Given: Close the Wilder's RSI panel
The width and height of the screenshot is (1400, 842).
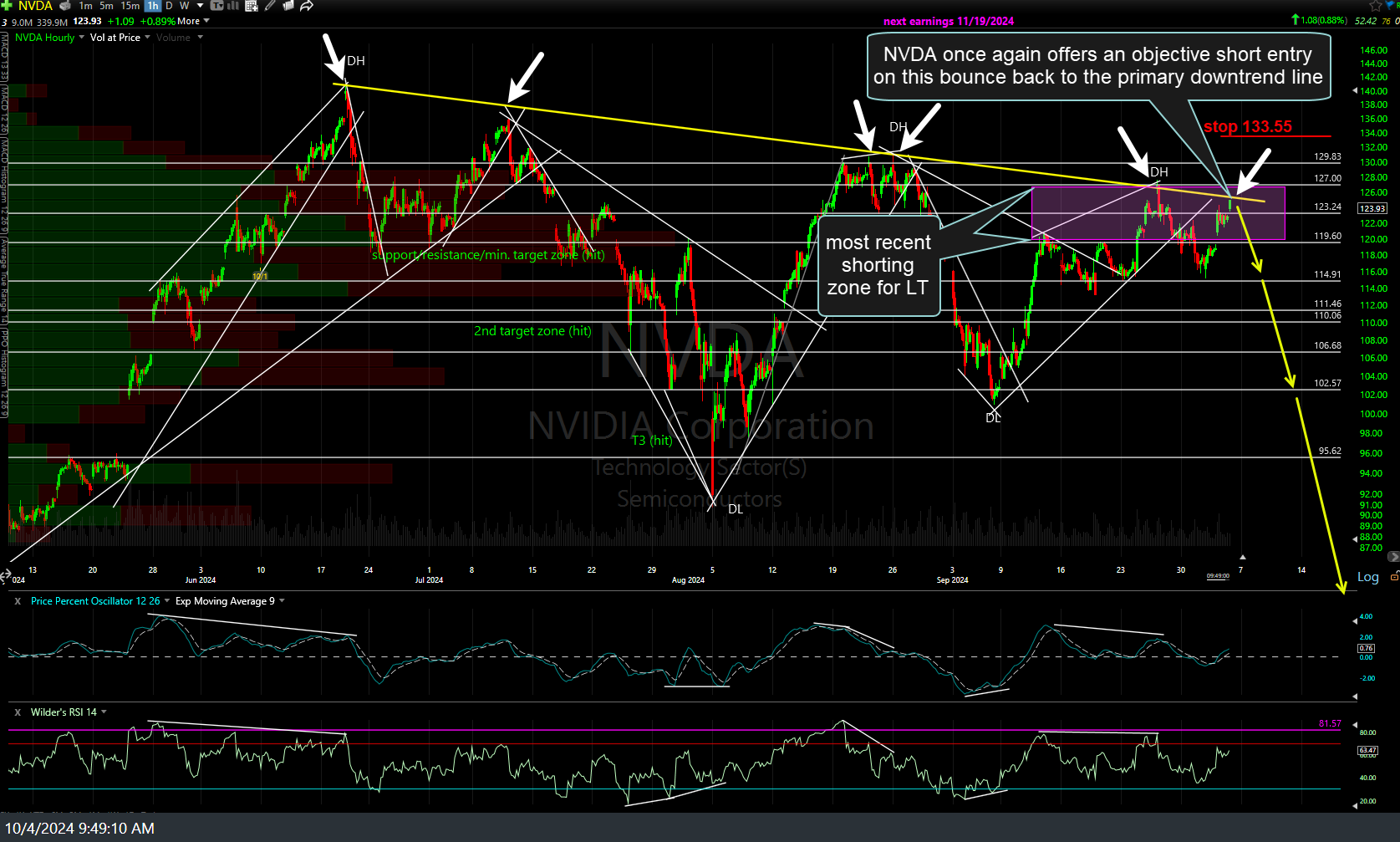Looking at the screenshot, I should [17, 712].
